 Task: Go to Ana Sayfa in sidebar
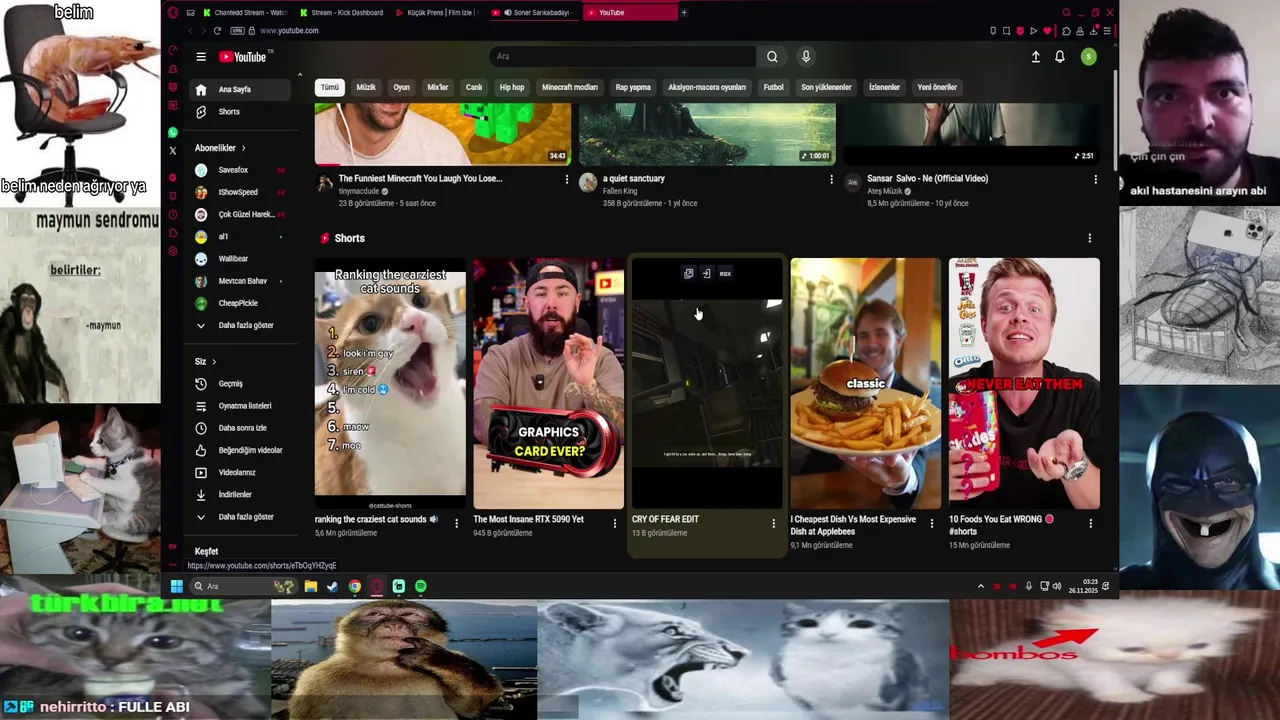pyautogui.click(x=240, y=89)
